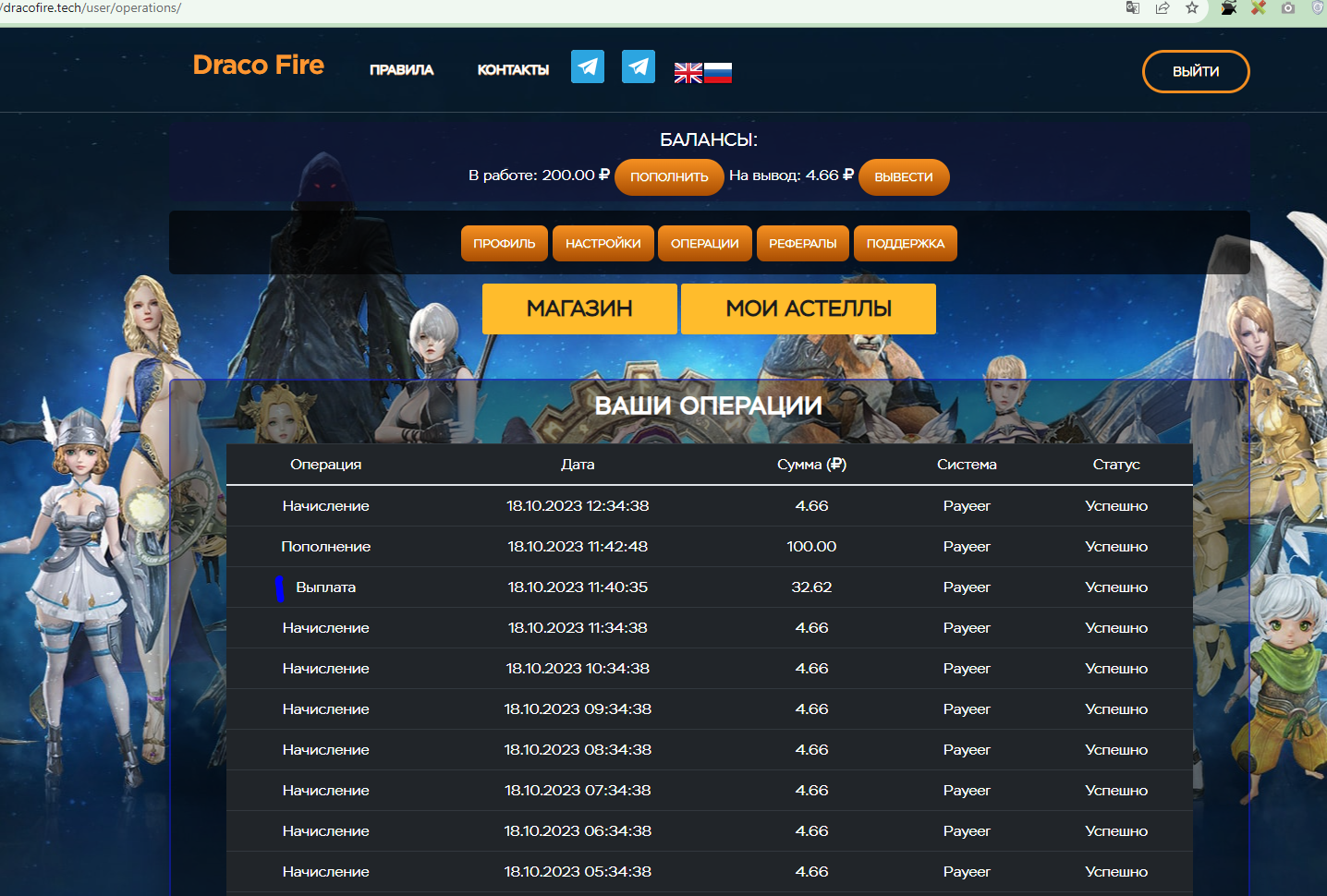Open the КОНТАКТЫ page
Screen dimensions: 1327x896
pos(513,70)
